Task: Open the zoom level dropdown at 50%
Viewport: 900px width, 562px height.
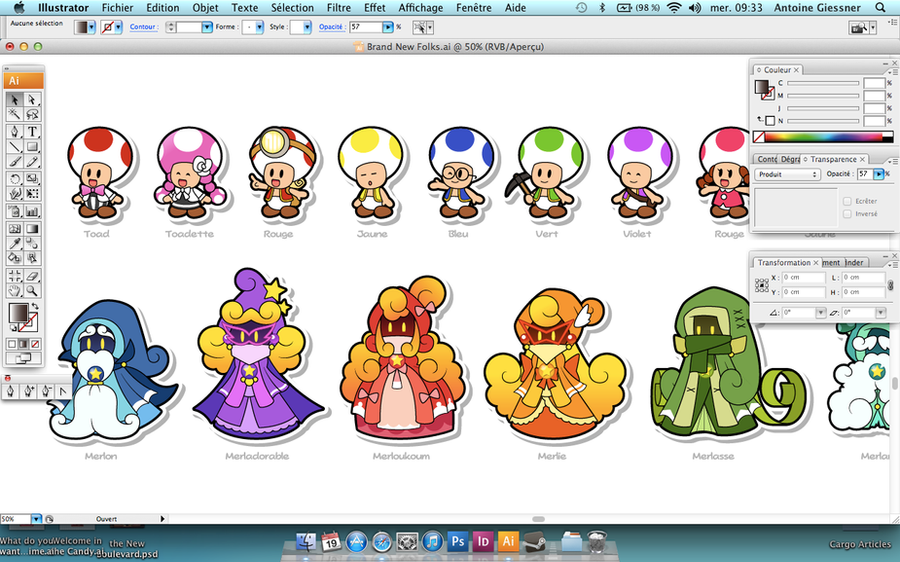Action: tap(36, 519)
